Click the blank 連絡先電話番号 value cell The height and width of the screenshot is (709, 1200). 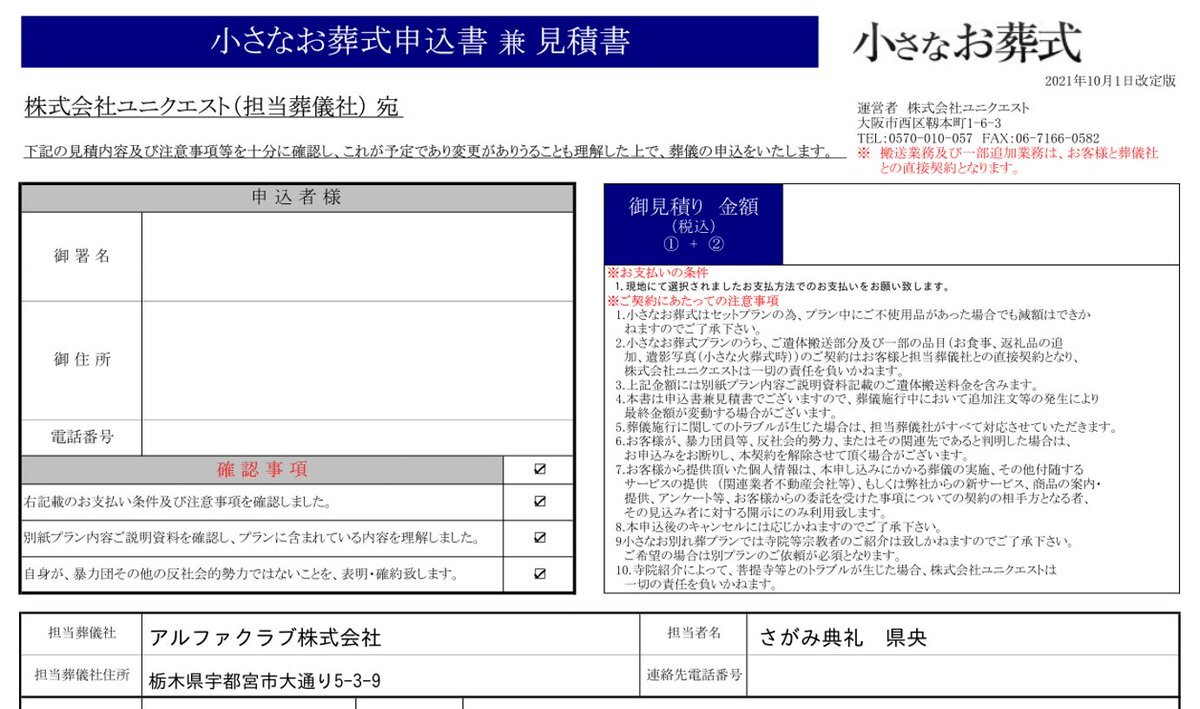click(x=964, y=676)
